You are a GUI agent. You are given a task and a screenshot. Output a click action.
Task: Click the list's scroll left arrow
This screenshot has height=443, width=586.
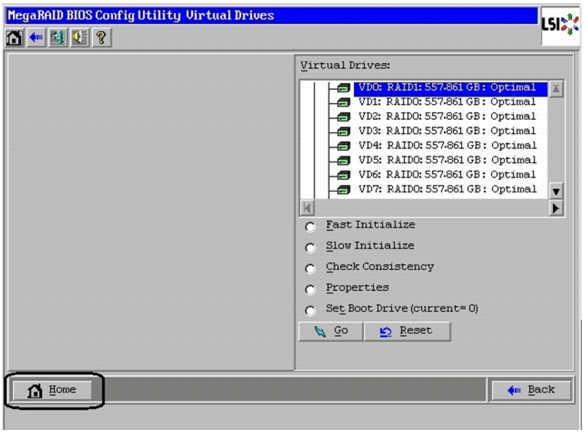pos(307,208)
